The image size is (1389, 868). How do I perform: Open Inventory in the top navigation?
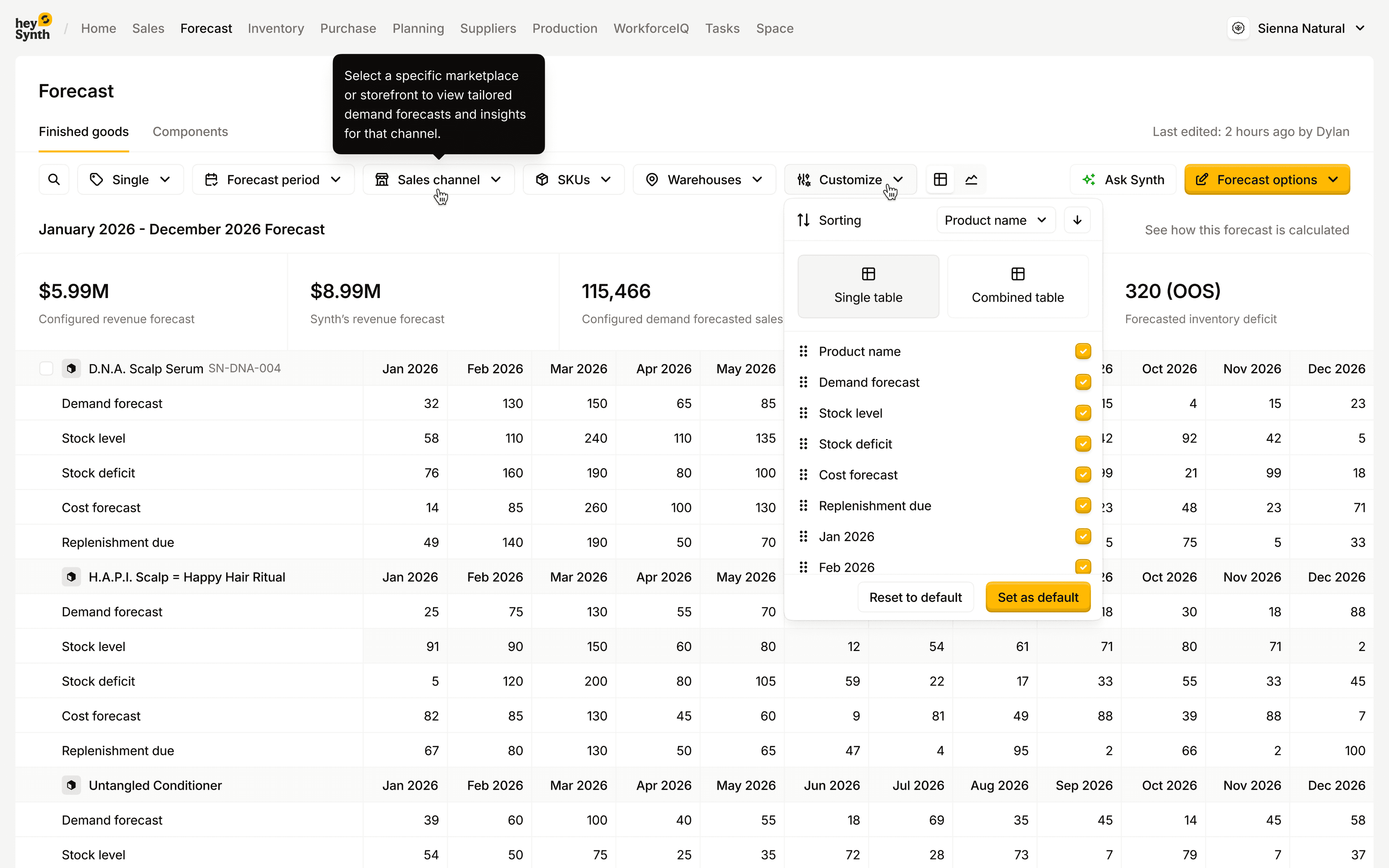(276, 28)
